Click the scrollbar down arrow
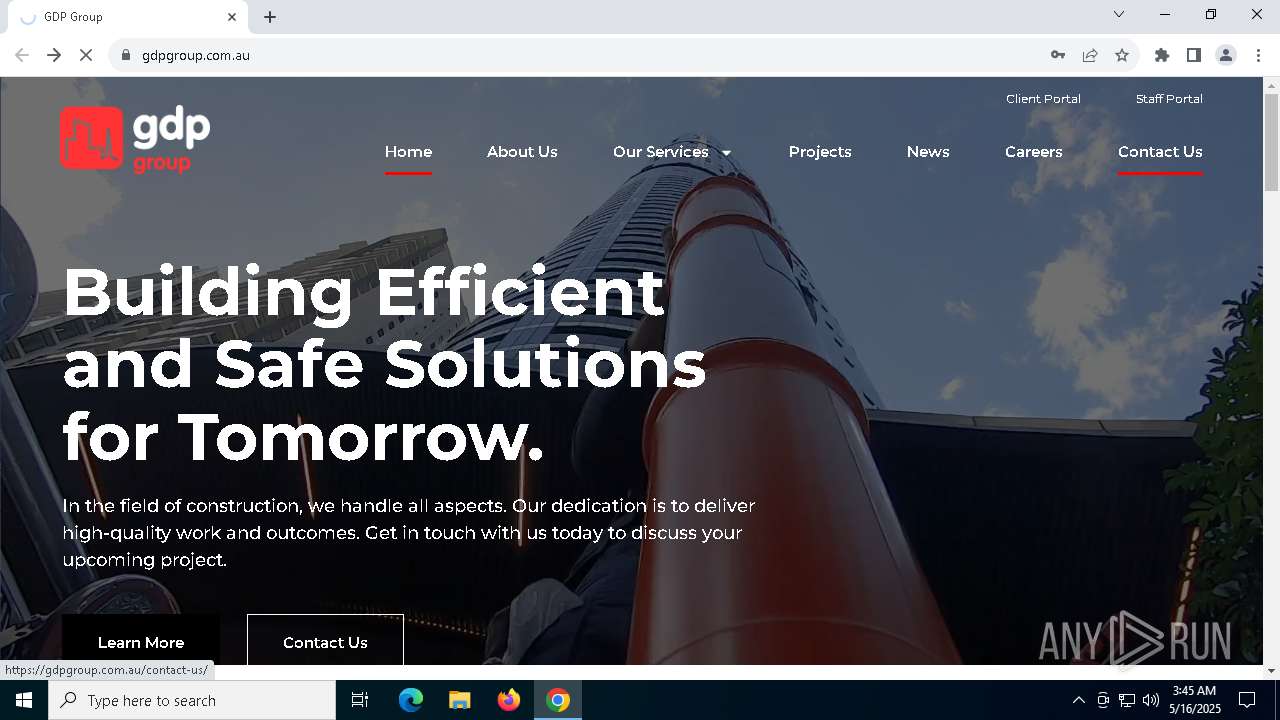The height and width of the screenshot is (720, 1280). point(1271,670)
